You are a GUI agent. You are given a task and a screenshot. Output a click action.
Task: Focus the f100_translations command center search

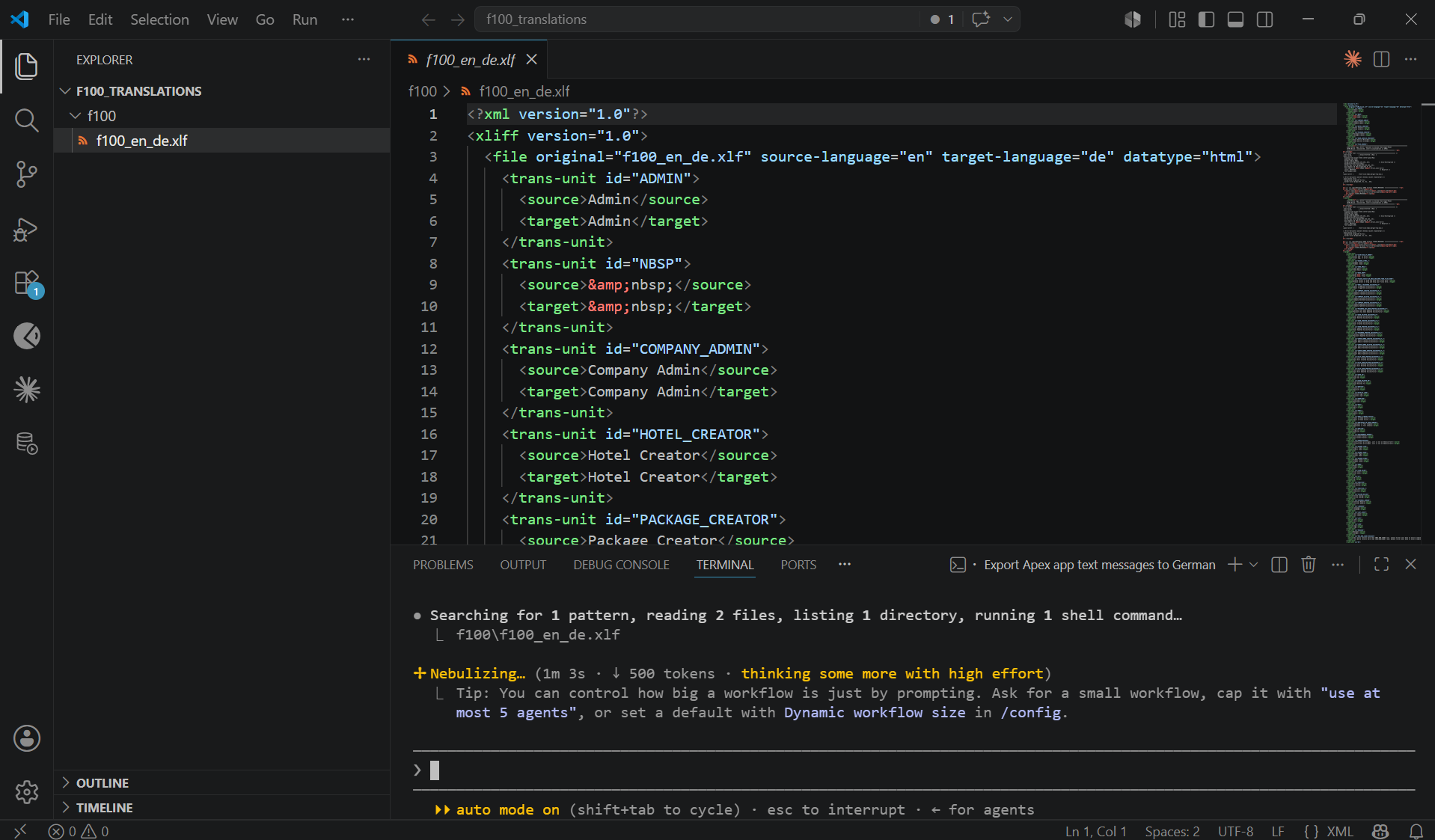(696, 19)
